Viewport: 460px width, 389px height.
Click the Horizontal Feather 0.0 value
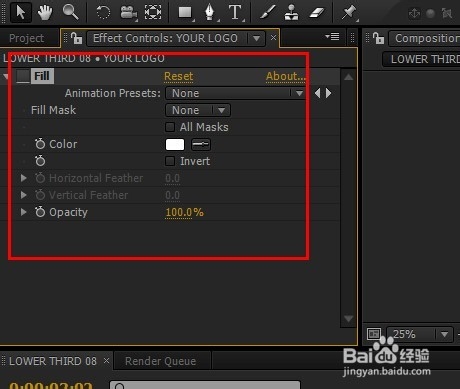coord(172,178)
